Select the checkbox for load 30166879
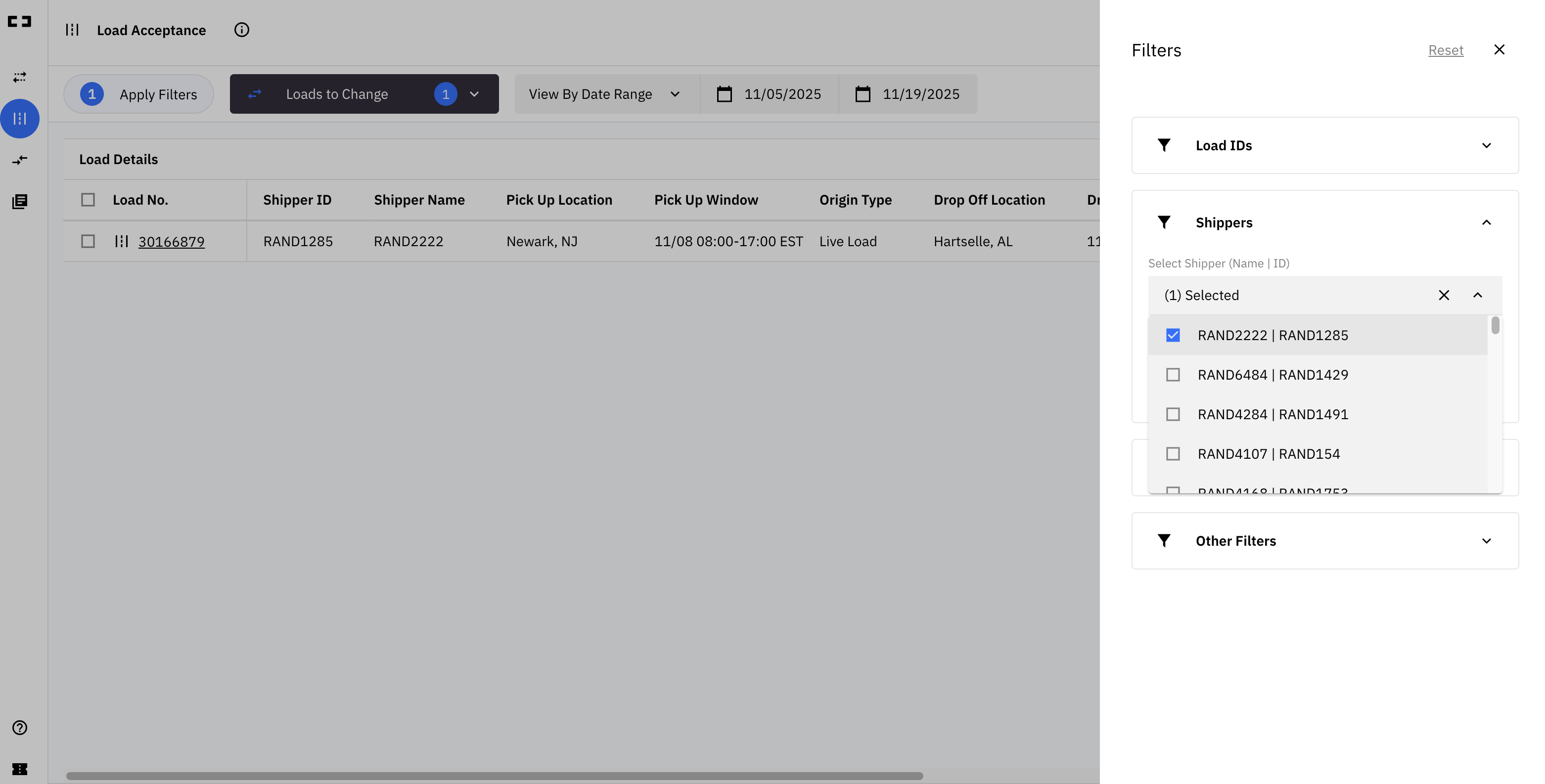 (88, 242)
